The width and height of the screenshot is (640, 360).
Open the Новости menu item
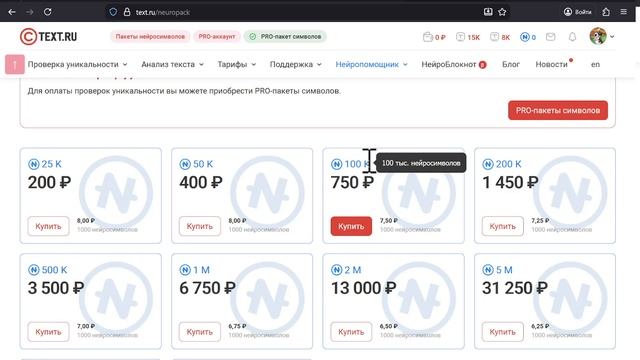coord(551,64)
